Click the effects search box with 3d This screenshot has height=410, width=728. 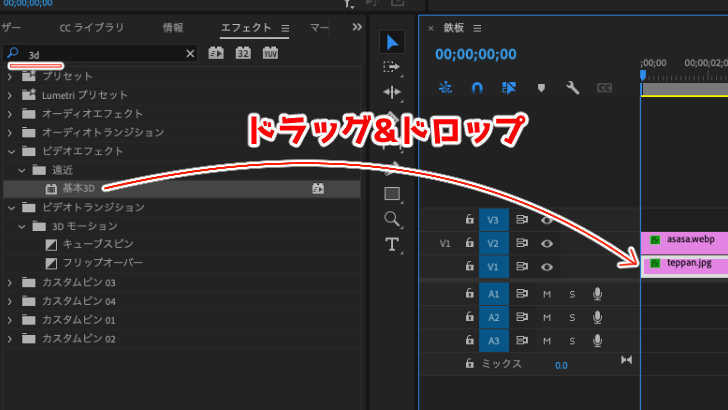(100, 54)
